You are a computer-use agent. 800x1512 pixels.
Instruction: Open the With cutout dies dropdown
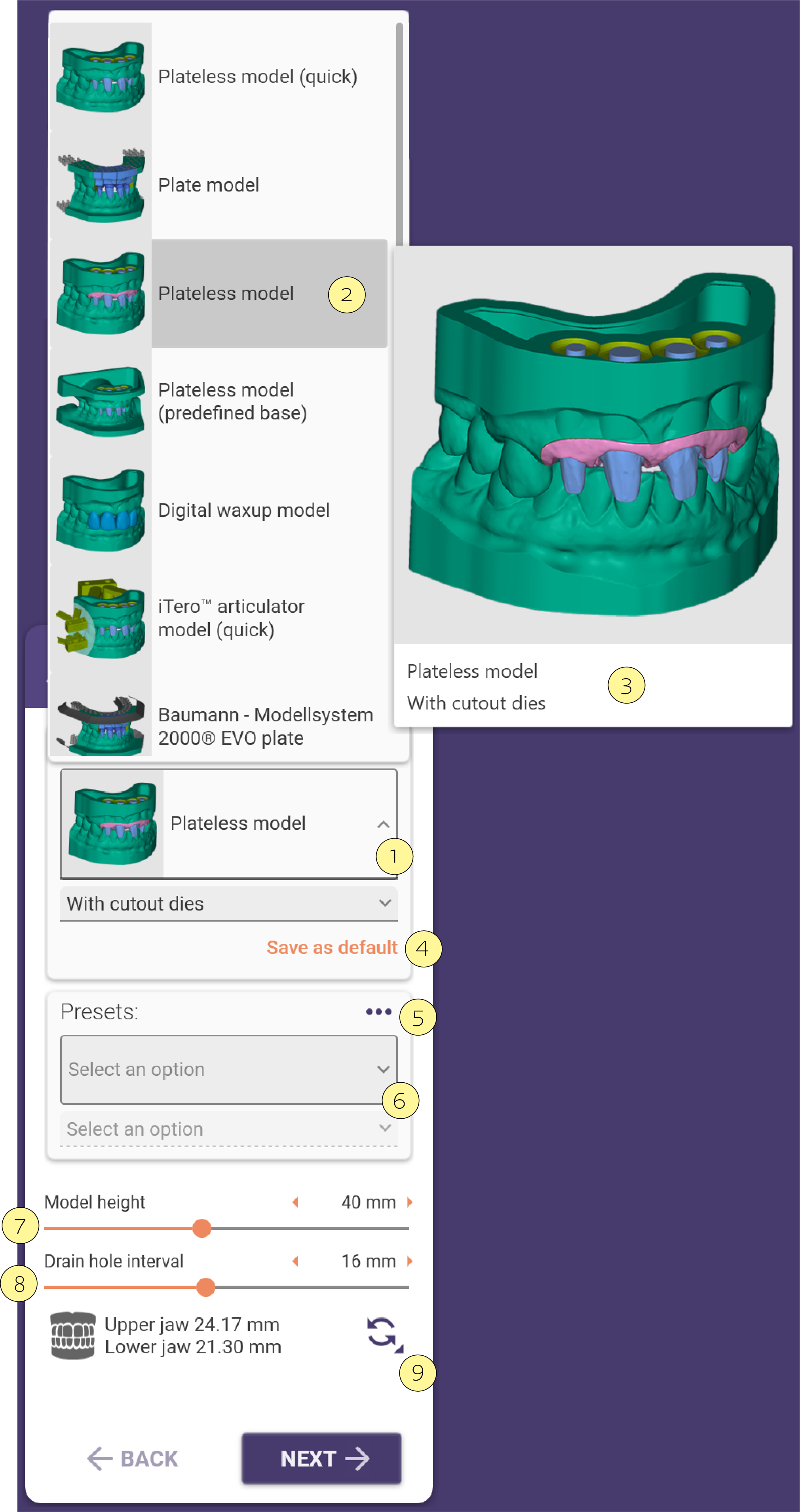coord(229,903)
